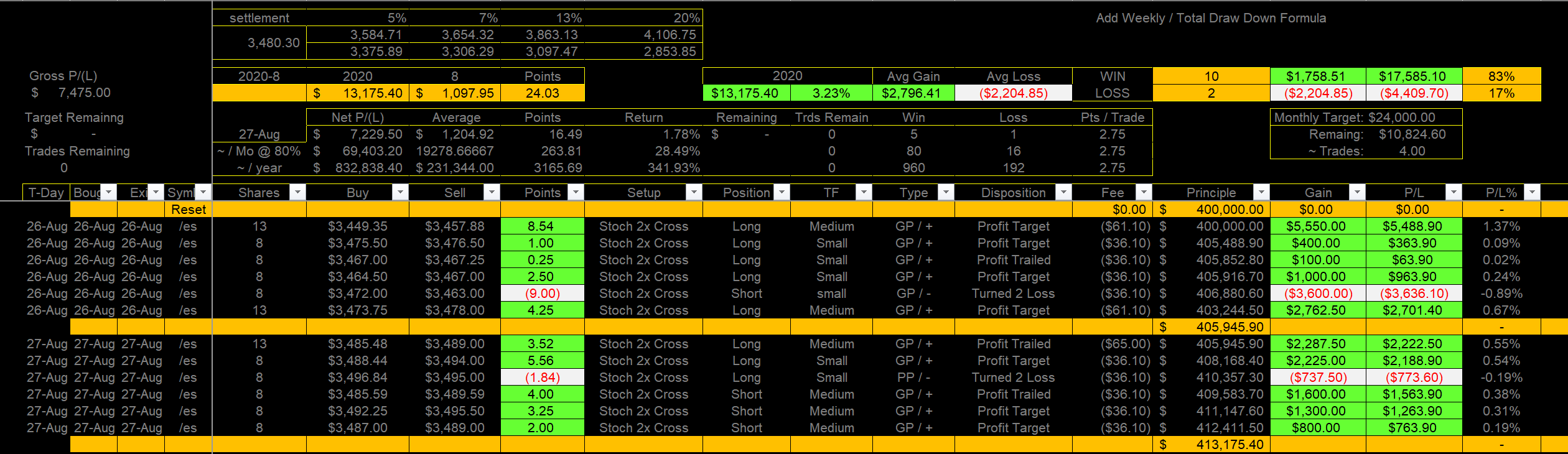Select the 83% win rate cell
Viewport: 1568px width, 454px height.
click(1501, 76)
